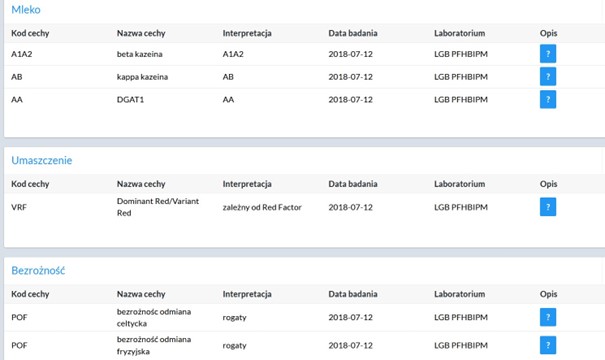
Task: Click Opis header in Umaszczenie table
Action: point(548,184)
